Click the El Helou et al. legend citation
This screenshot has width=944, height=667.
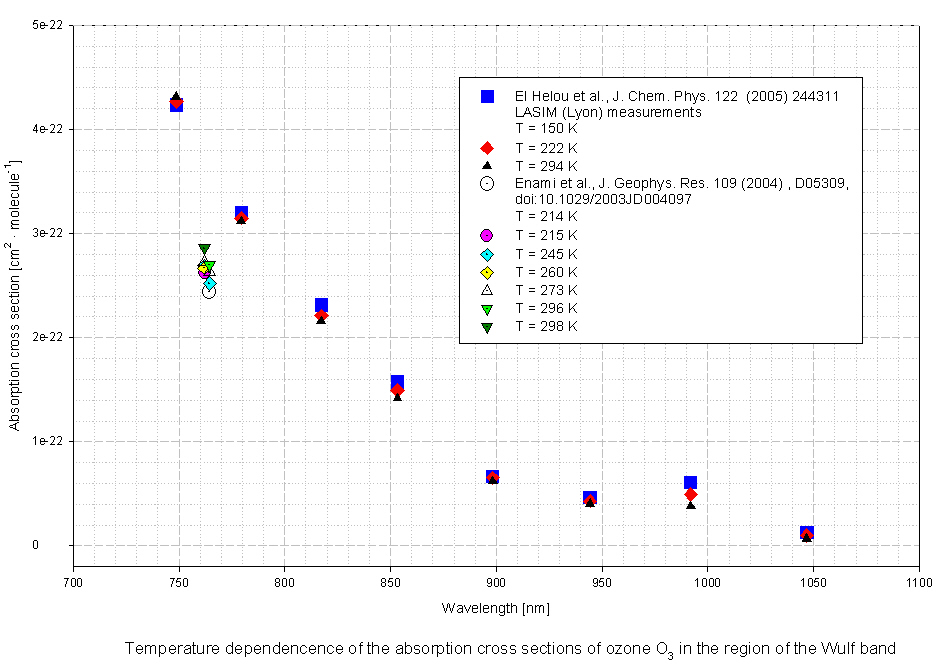pyautogui.click(x=676, y=96)
